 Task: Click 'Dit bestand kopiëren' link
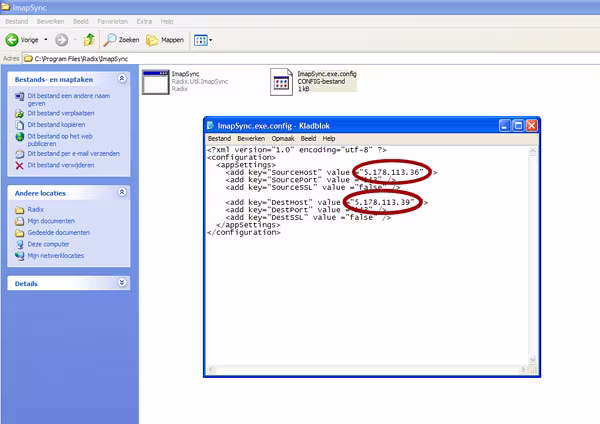coord(56,125)
